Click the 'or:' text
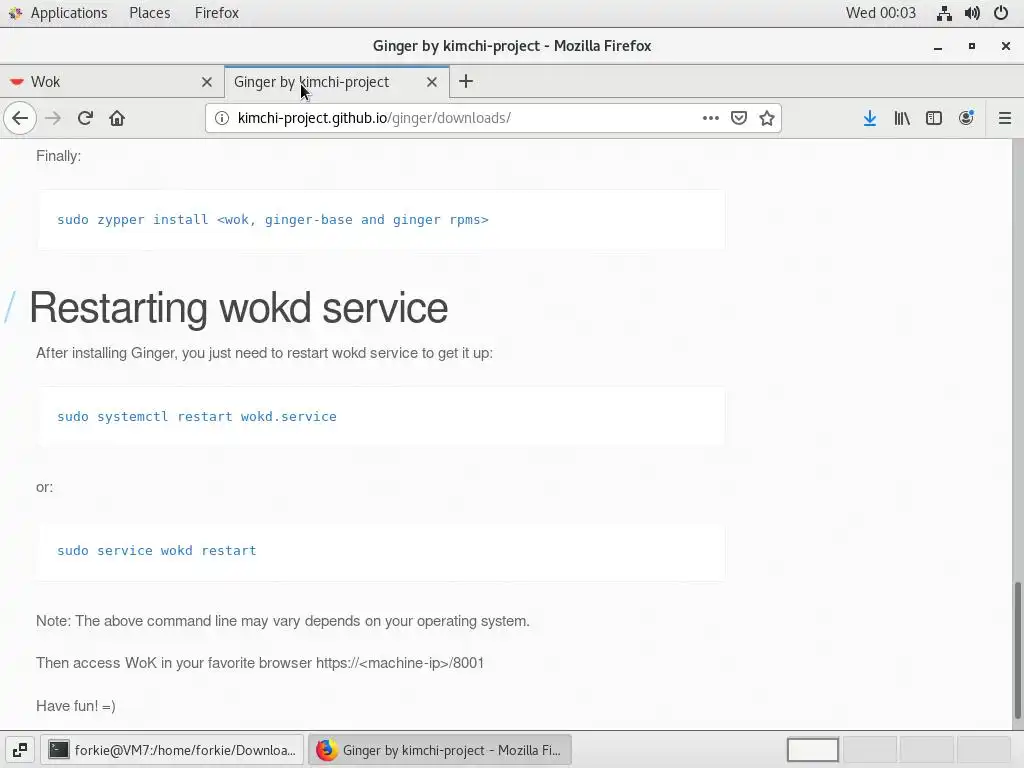 pyautogui.click(x=44, y=487)
